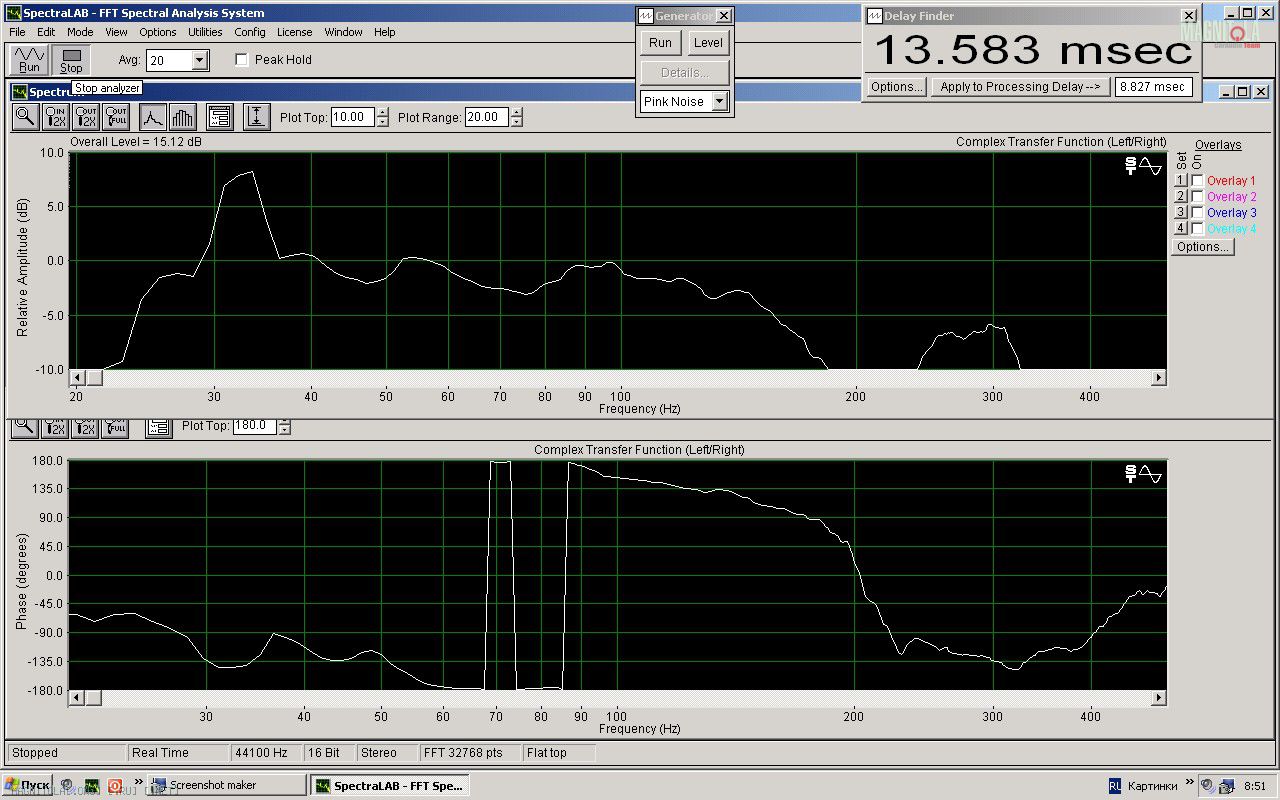The image size is (1280, 800).
Task: Click phase Plot Top value field
Action: 255,426
